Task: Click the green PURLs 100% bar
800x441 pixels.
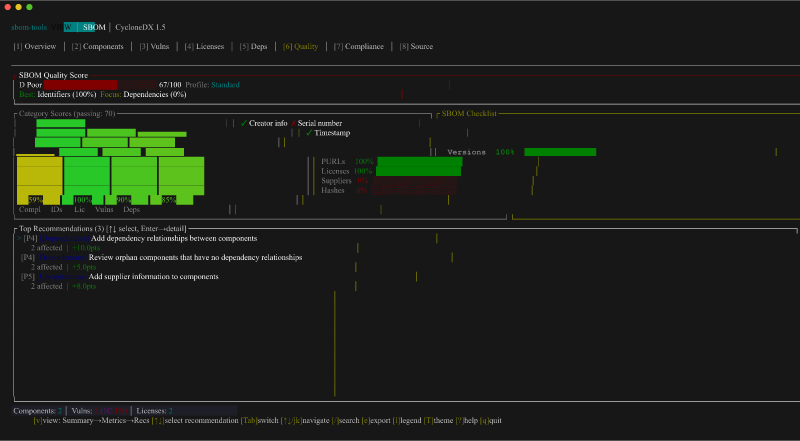Action: [419, 161]
